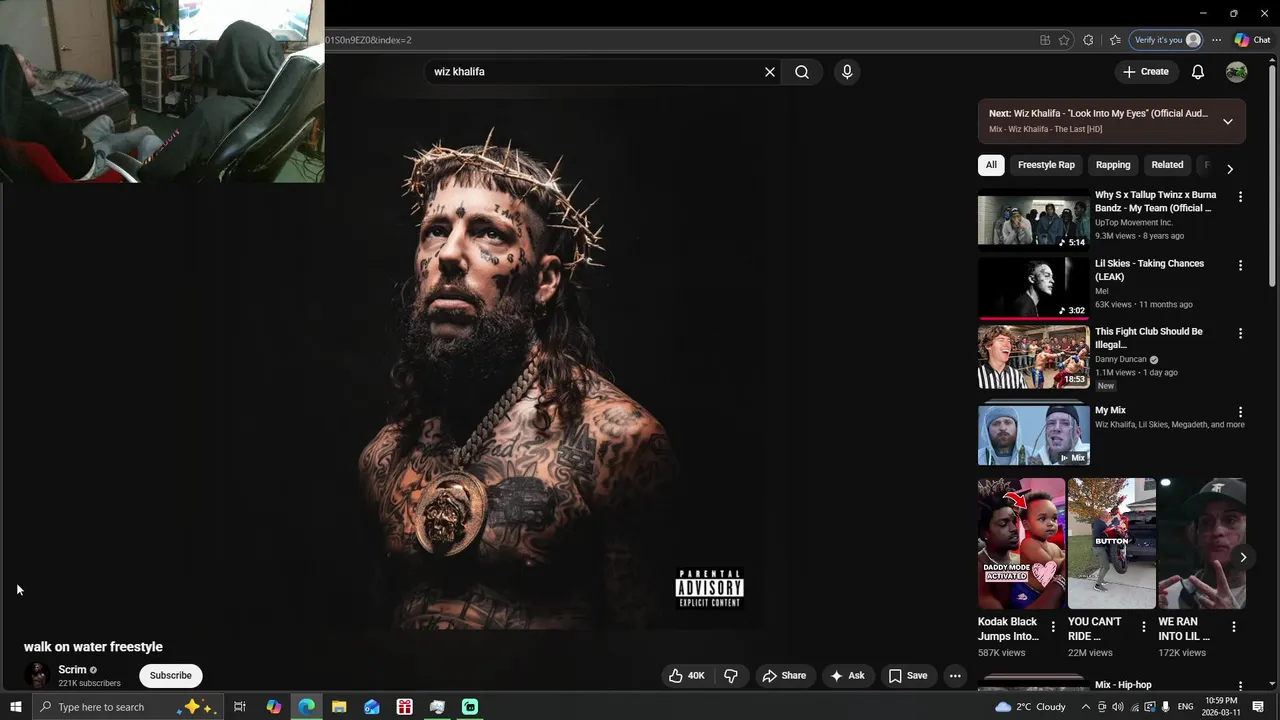Open This Fight Club Should Be Illegal thumbnail
This screenshot has height=720, width=1280.
click(1034, 357)
